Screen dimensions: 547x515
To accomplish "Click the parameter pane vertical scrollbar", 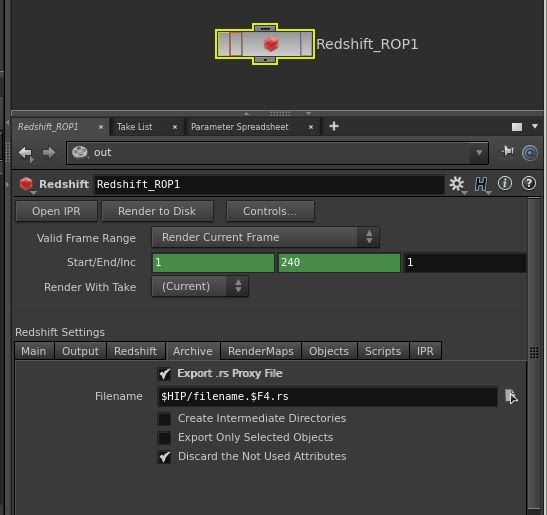I will (x=534, y=352).
